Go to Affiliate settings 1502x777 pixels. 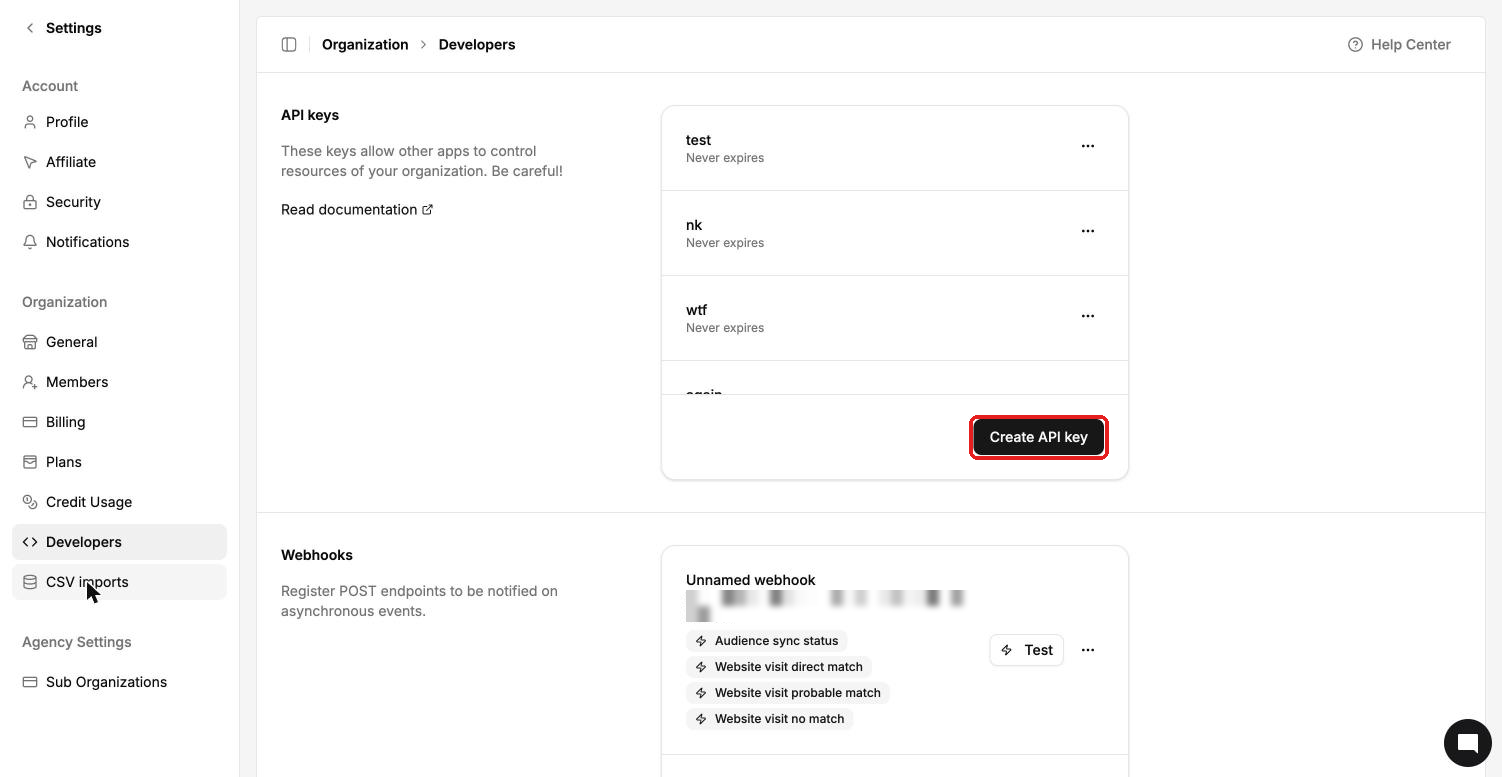pyautogui.click(x=120, y=162)
